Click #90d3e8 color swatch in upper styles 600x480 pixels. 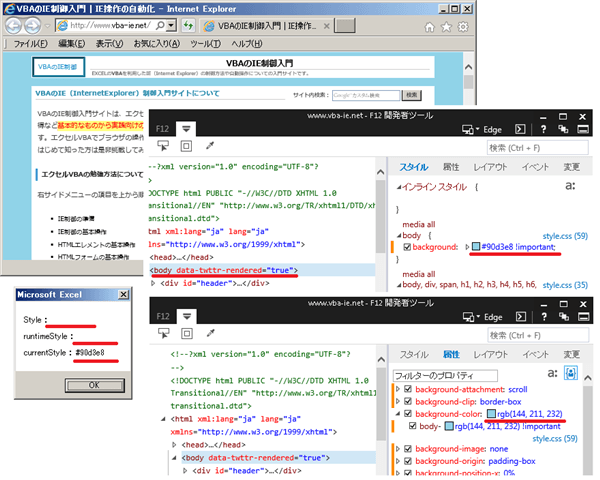click(476, 247)
